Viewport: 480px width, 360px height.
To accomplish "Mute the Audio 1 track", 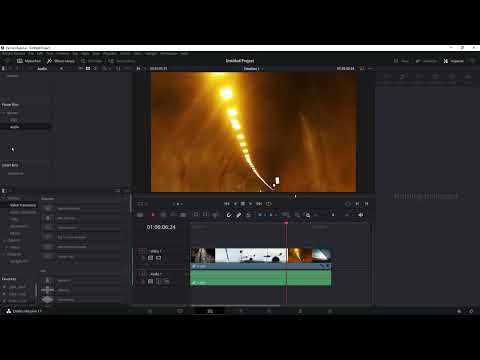I will click(x=166, y=282).
